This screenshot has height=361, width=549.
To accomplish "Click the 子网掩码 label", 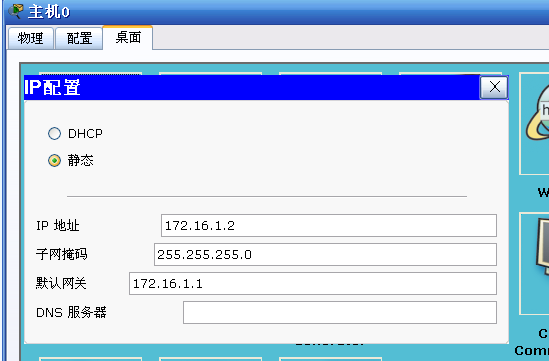I will [x=62, y=254].
